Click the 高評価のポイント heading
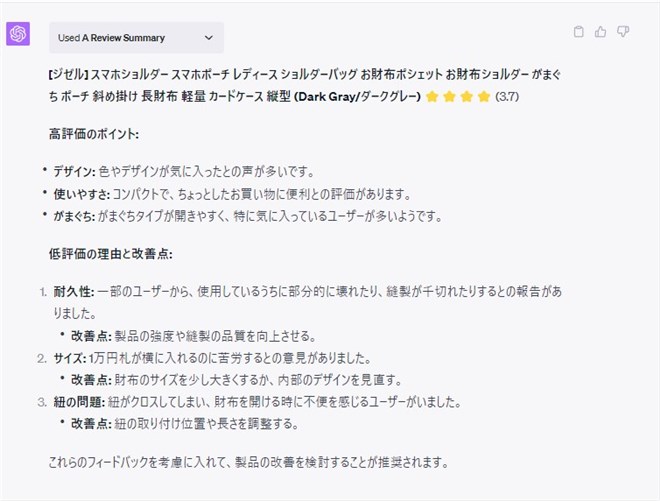Image resolution: width=660 pixels, height=501 pixels. coord(93,134)
